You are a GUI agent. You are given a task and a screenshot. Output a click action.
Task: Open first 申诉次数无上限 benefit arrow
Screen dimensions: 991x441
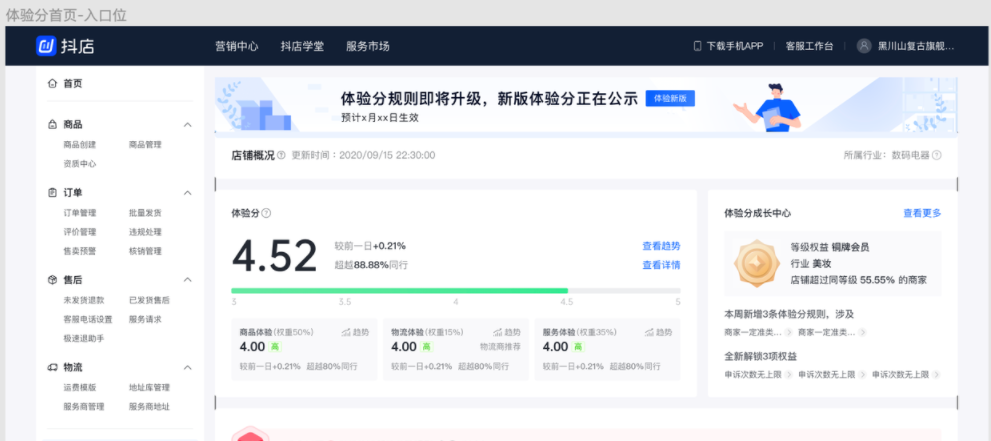[789, 375]
